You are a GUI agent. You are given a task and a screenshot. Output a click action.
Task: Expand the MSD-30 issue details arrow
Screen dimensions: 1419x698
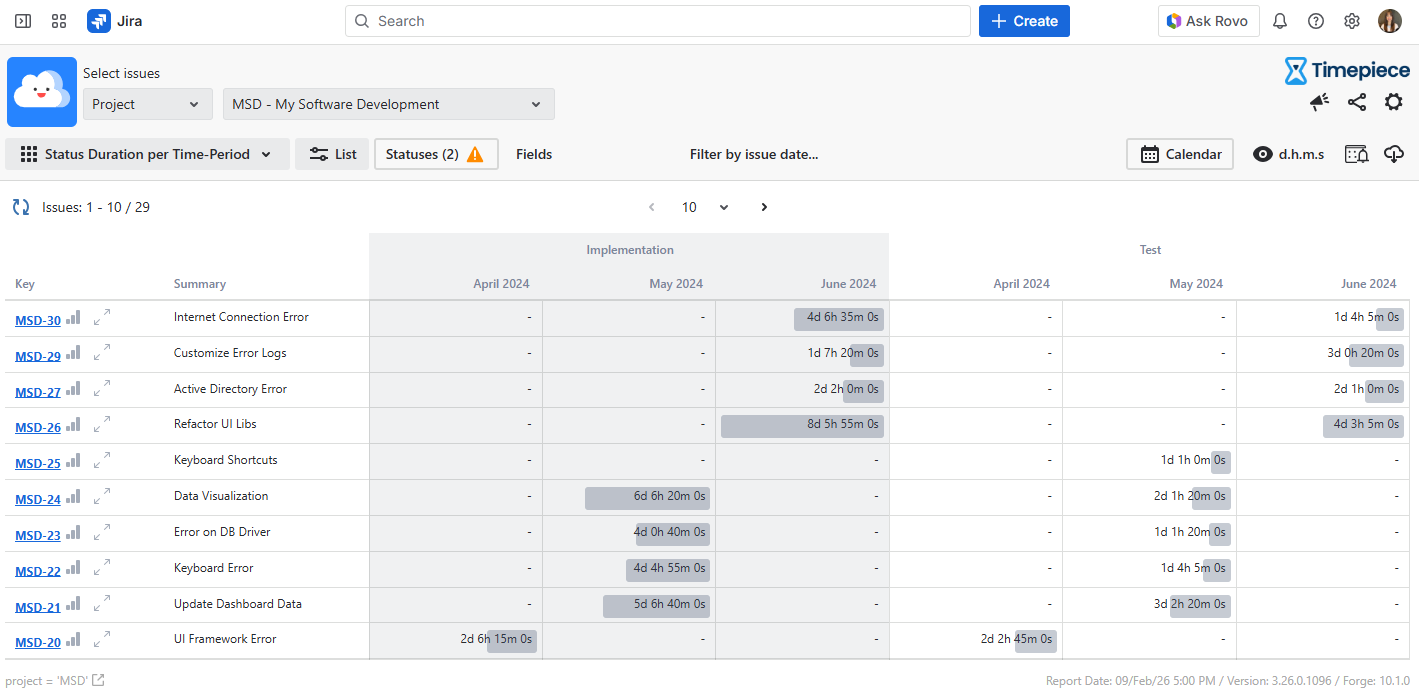[102, 318]
